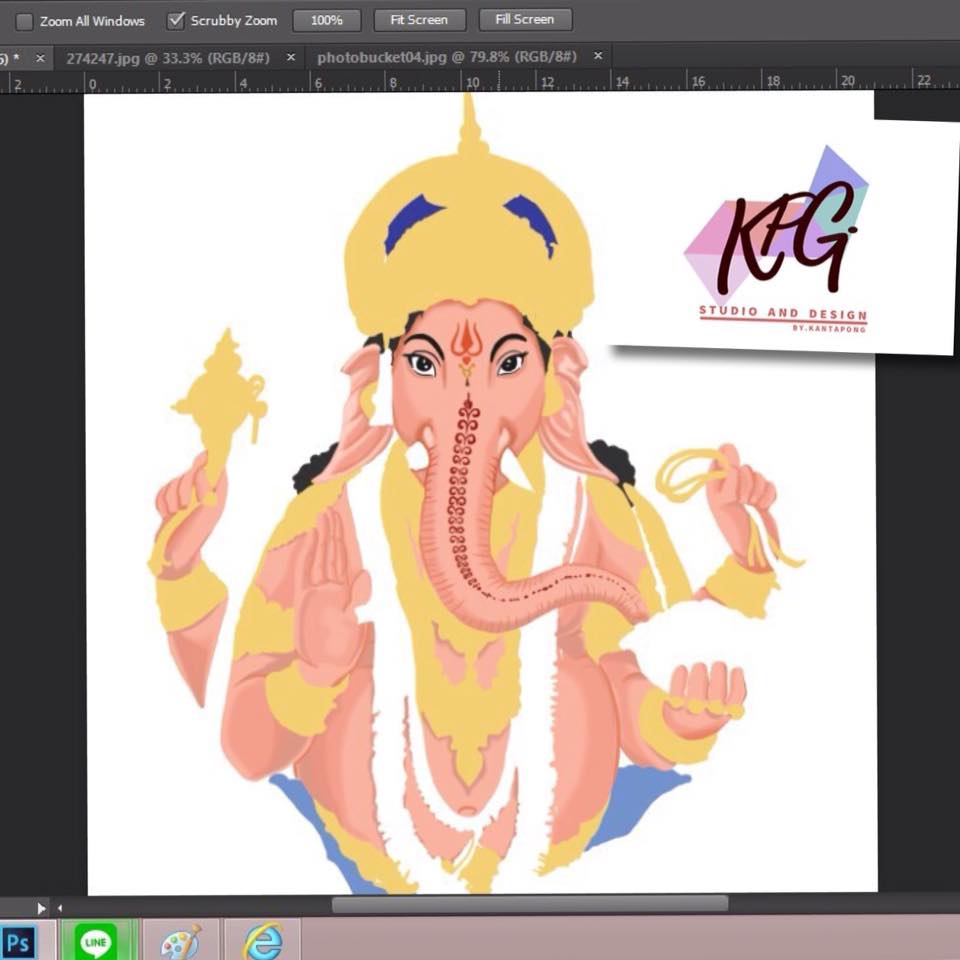Click the Fit Screen button
Image resolution: width=960 pixels, height=960 pixels.
419,20
